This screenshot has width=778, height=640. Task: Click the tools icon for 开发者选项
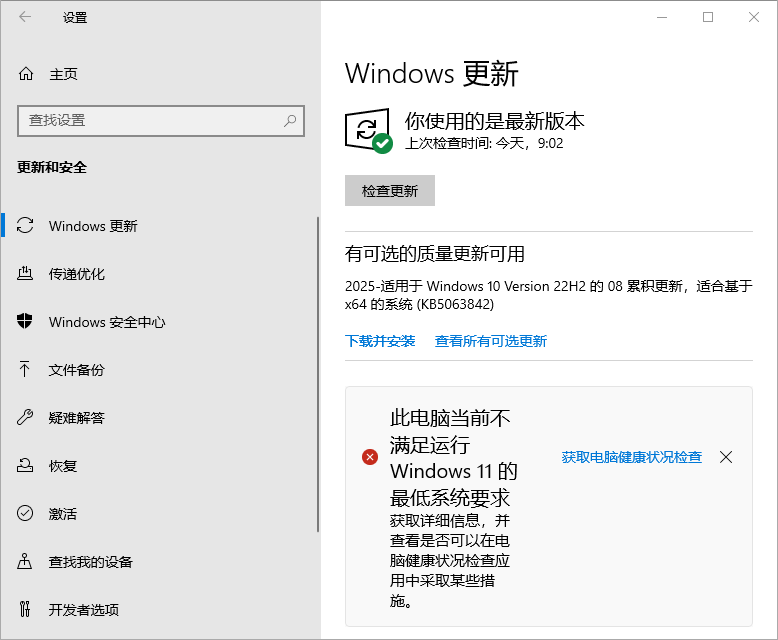[25, 609]
